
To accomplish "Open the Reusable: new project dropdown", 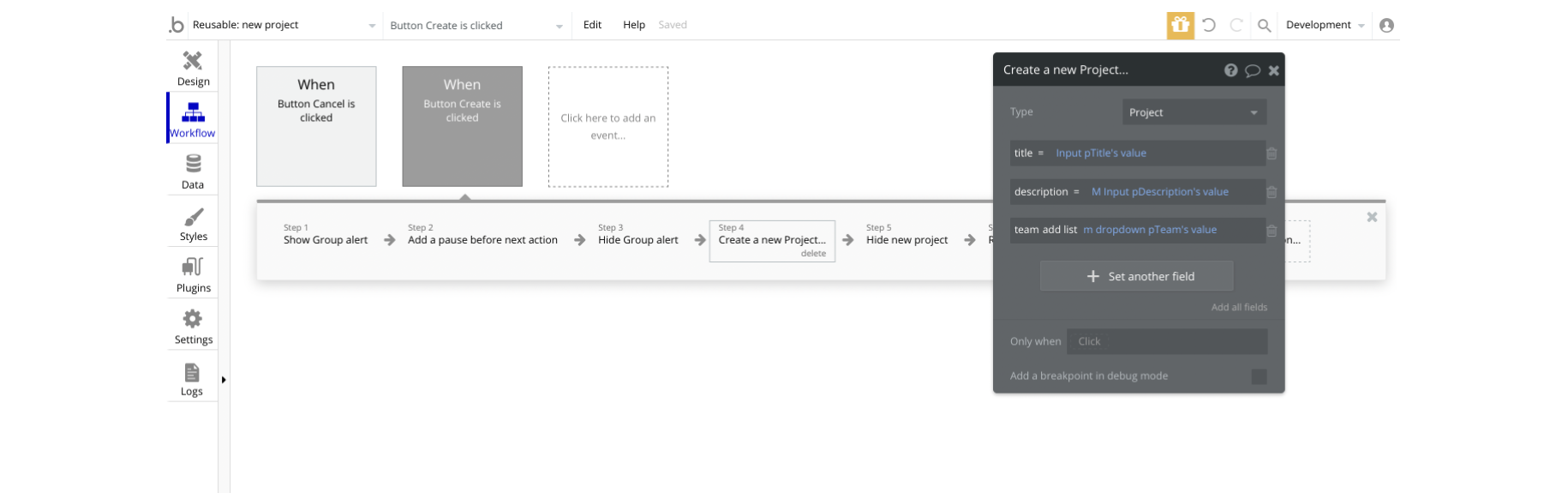I will 284,26.
